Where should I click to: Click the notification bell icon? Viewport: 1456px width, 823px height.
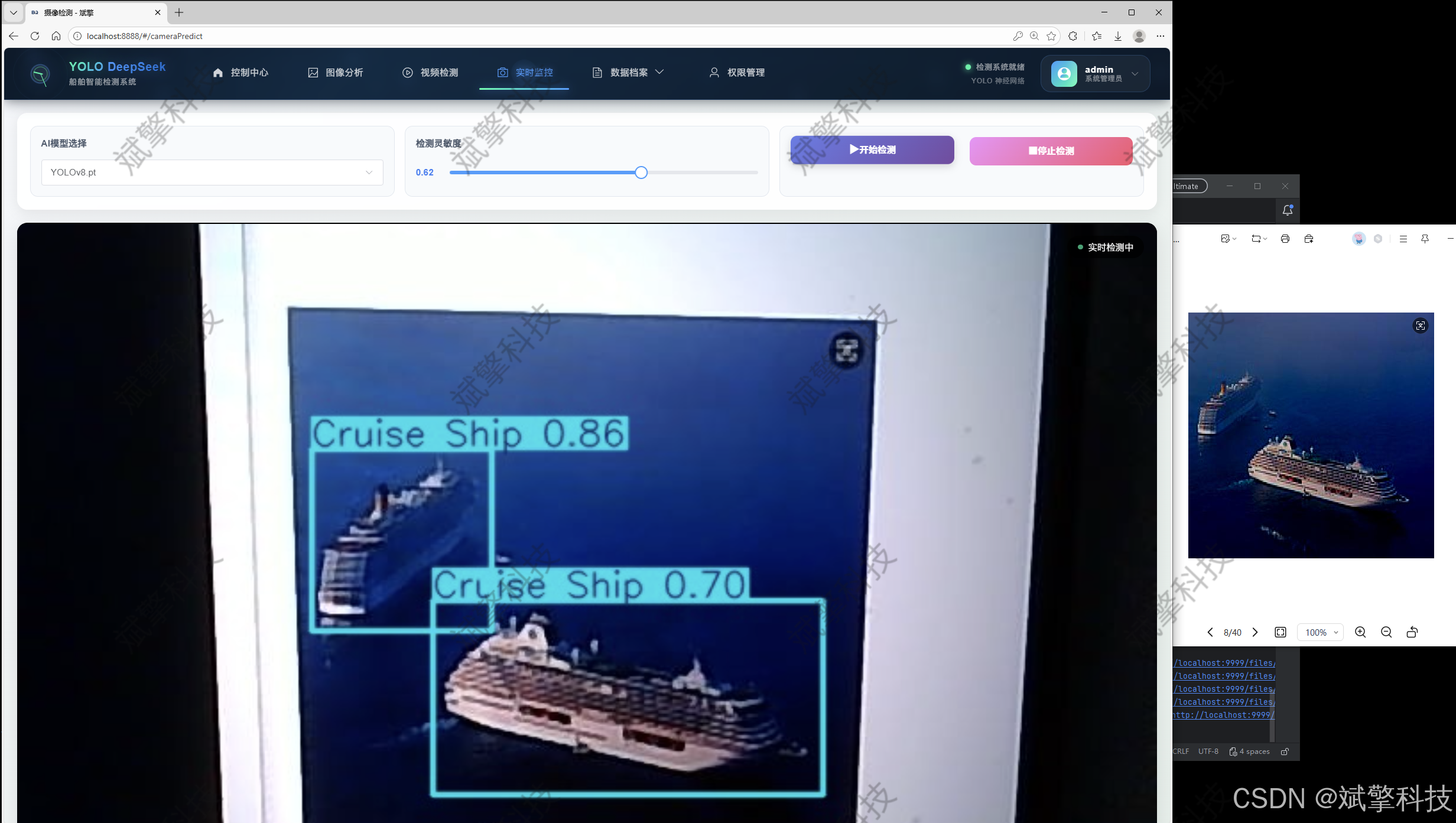pyautogui.click(x=1288, y=210)
